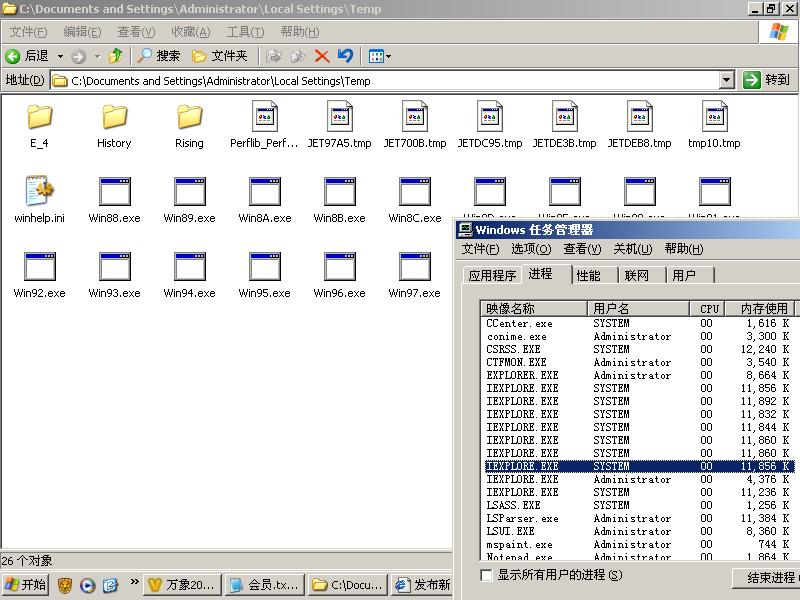Open the 工具(T) menu in Explorer
This screenshot has height=600, width=800.
245,32
